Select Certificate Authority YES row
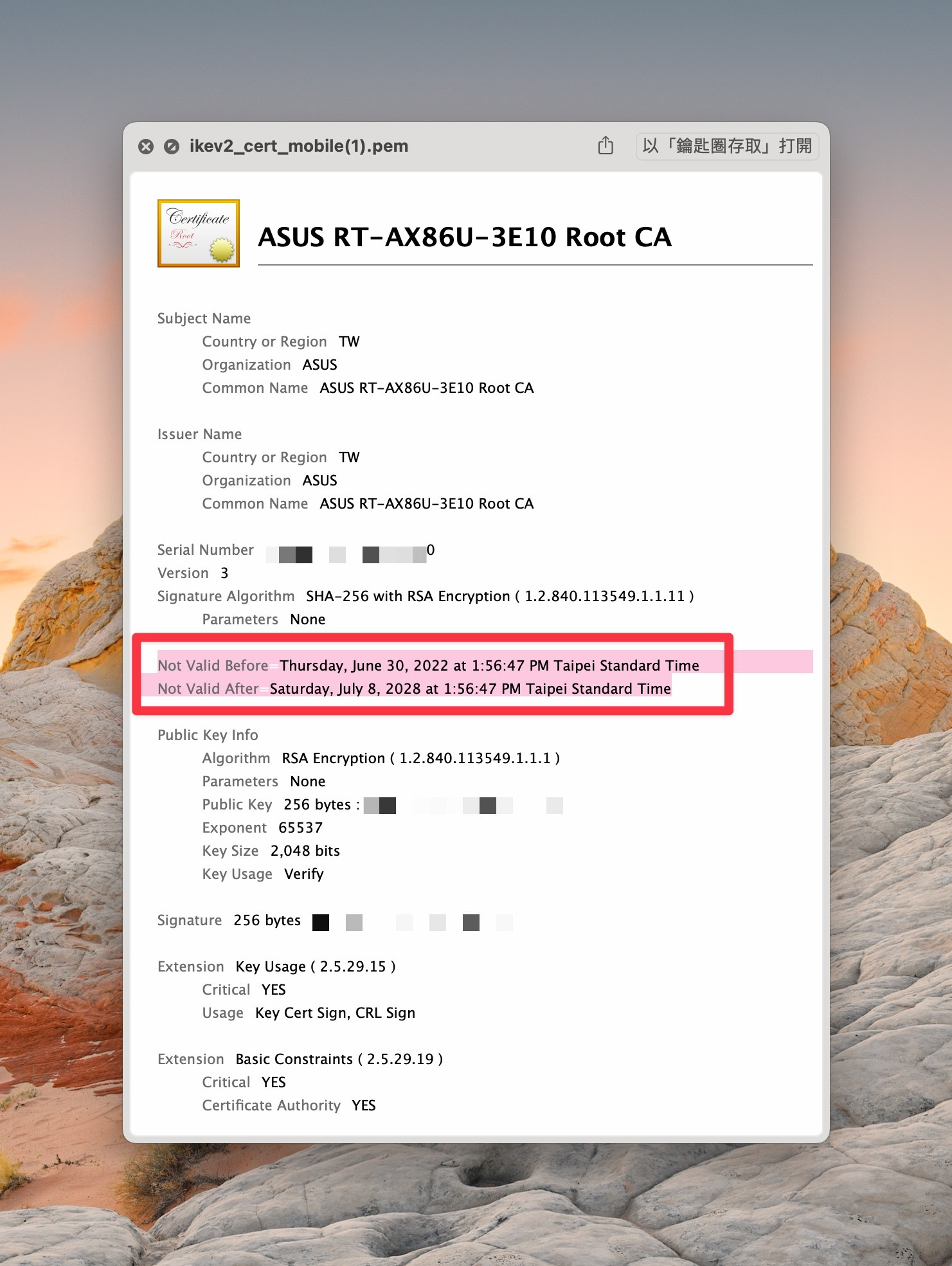The height and width of the screenshot is (1266, 952). click(x=289, y=1105)
